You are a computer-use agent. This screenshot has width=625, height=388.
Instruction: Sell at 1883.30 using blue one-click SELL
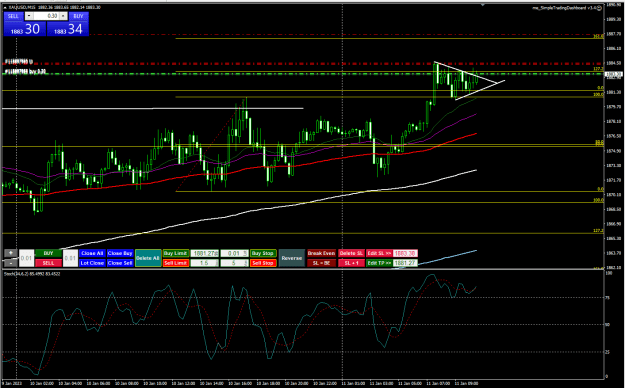point(25,29)
